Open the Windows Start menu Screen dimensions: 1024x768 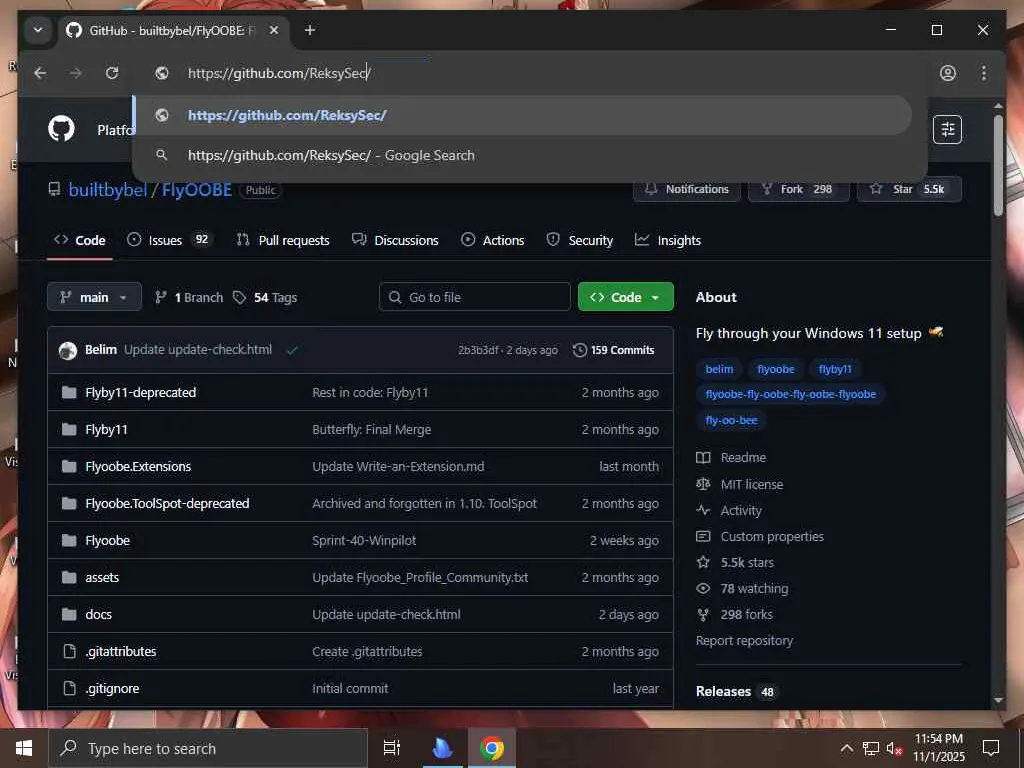(x=24, y=748)
